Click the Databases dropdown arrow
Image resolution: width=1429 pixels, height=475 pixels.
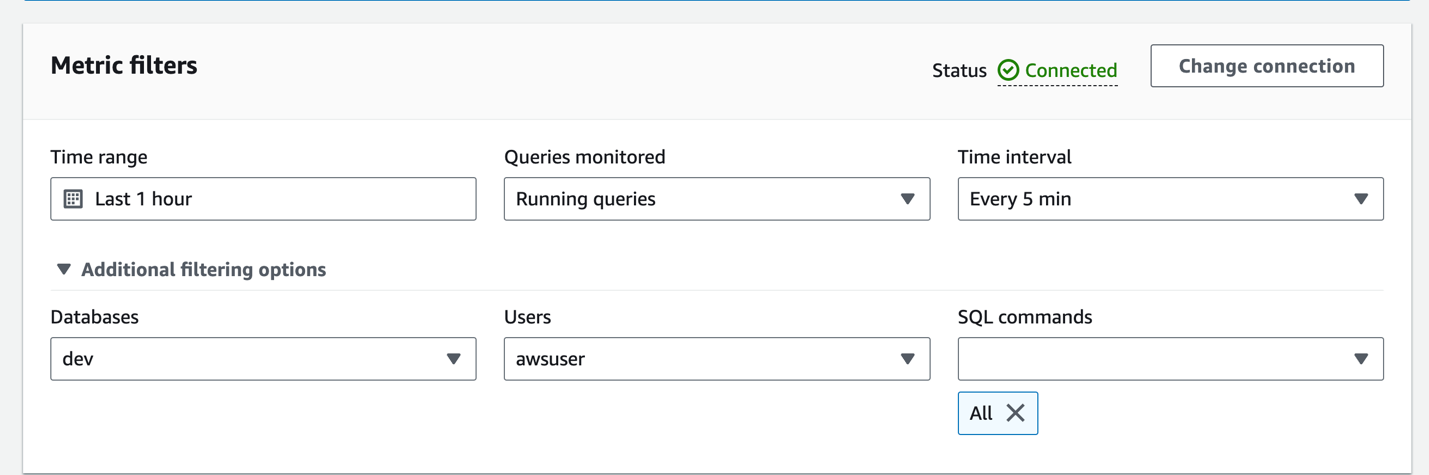click(453, 359)
